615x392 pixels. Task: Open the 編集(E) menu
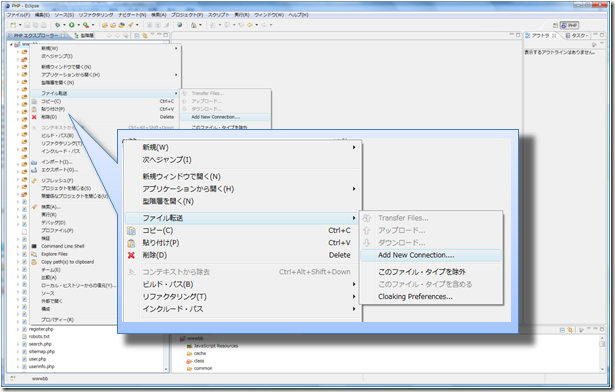[x=42, y=15]
